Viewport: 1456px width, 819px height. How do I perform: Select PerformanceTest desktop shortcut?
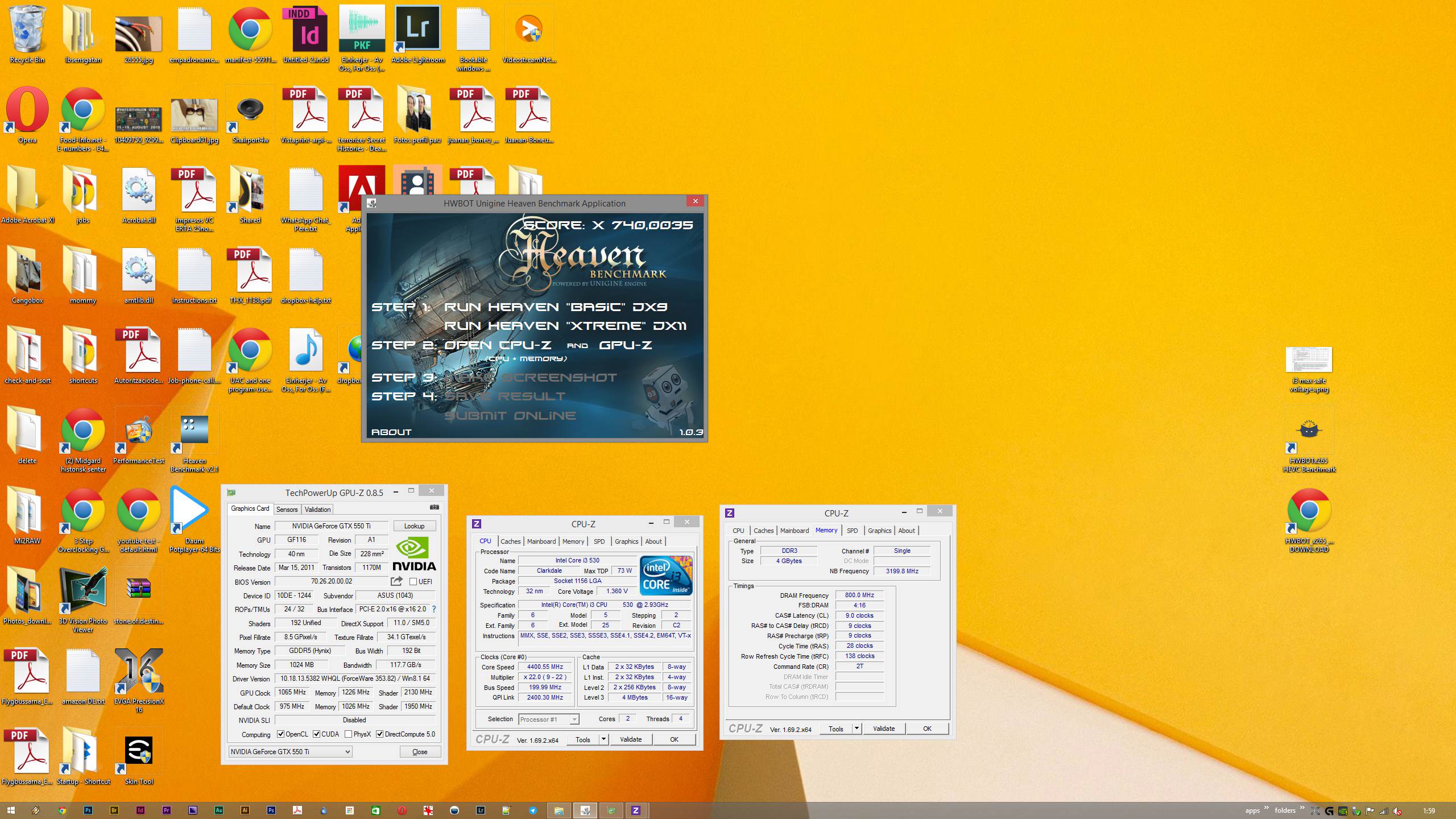[139, 436]
